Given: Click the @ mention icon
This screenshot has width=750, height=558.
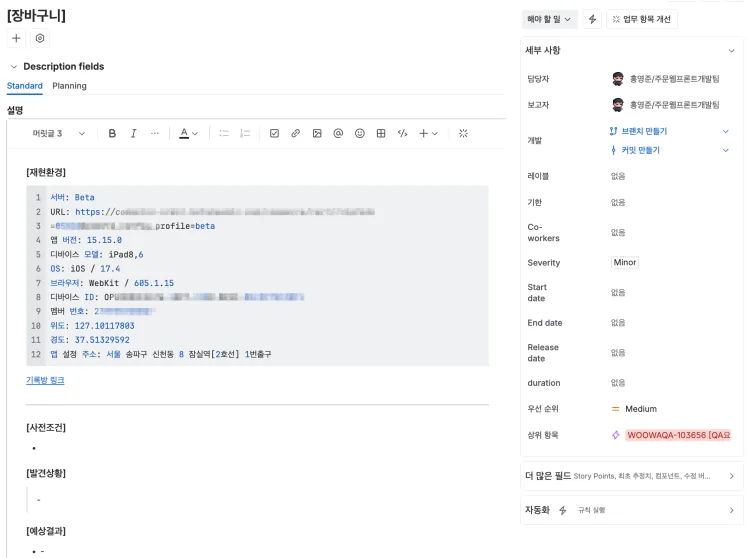Looking at the screenshot, I should click(338, 133).
